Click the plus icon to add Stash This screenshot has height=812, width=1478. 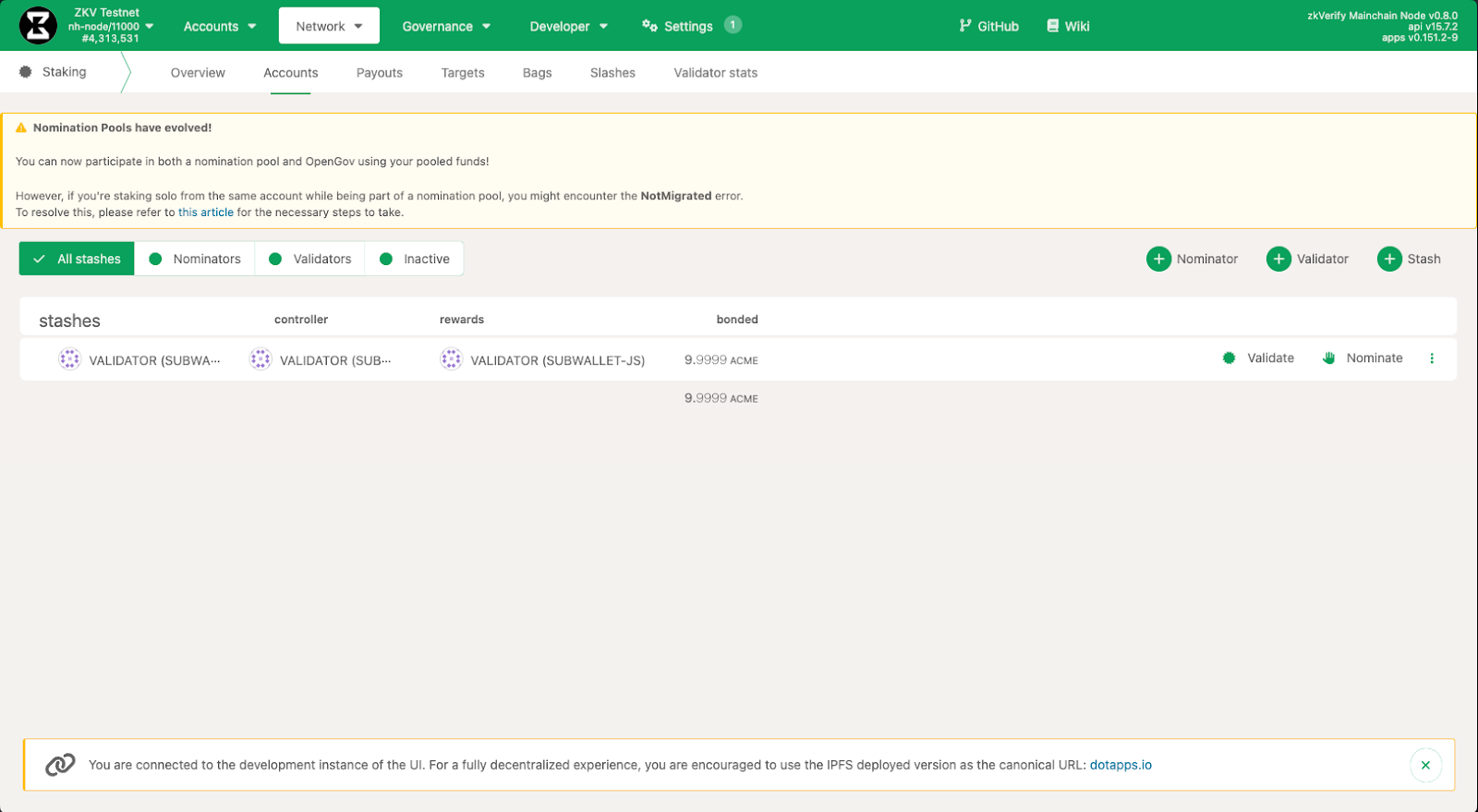pyautogui.click(x=1389, y=259)
